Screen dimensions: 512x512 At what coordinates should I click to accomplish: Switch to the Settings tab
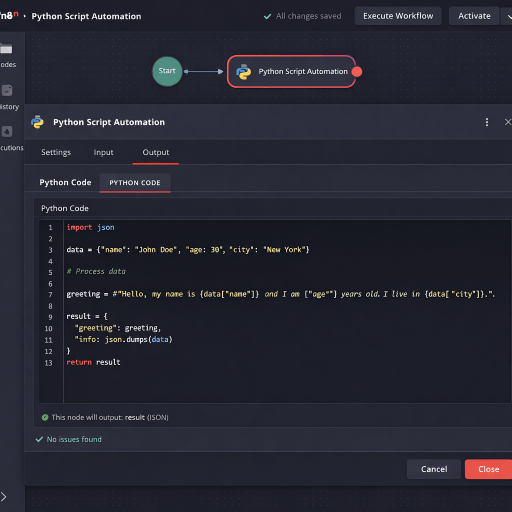tap(56, 152)
